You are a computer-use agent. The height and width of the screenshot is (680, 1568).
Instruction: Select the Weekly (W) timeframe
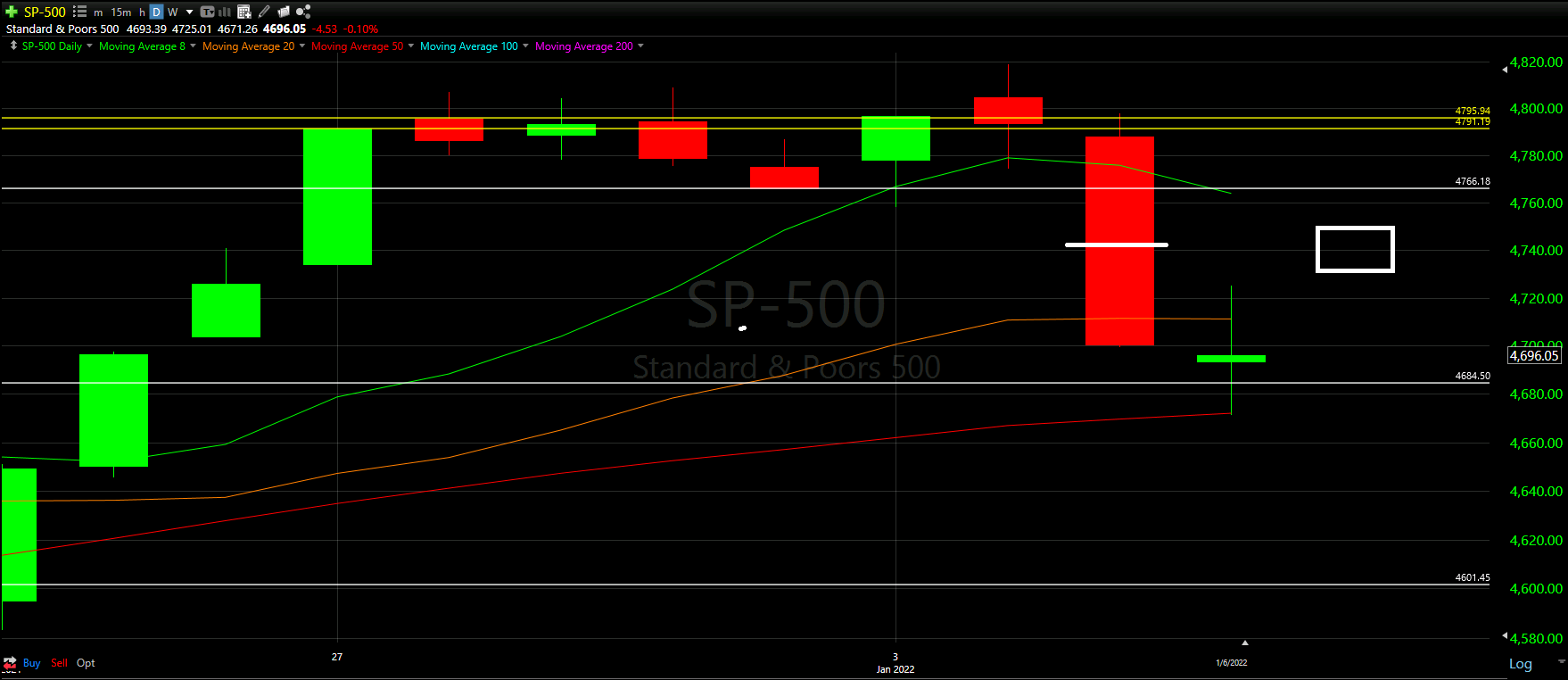pyautogui.click(x=173, y=12)
